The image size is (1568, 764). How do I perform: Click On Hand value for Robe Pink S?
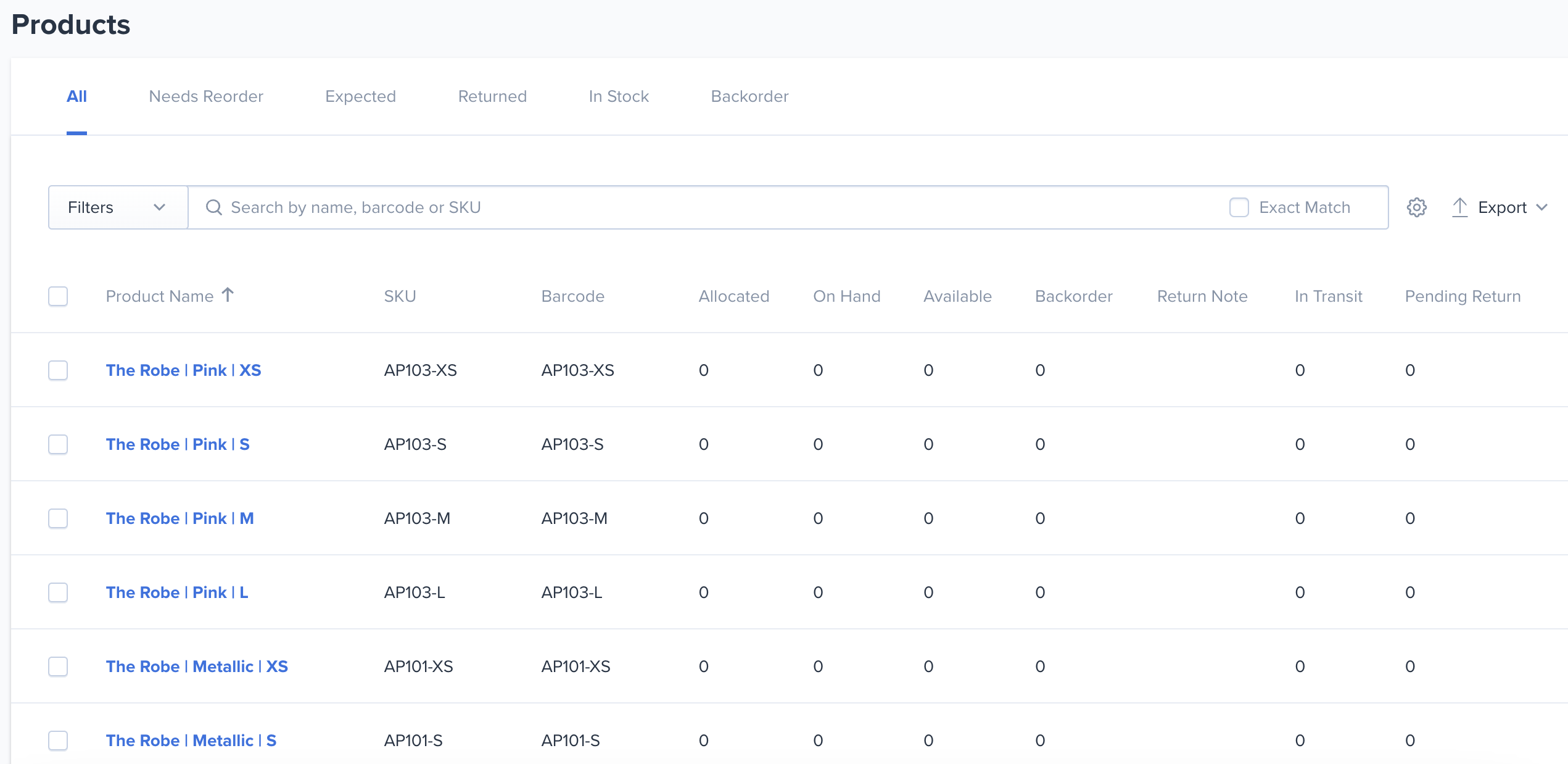point(818,444)
